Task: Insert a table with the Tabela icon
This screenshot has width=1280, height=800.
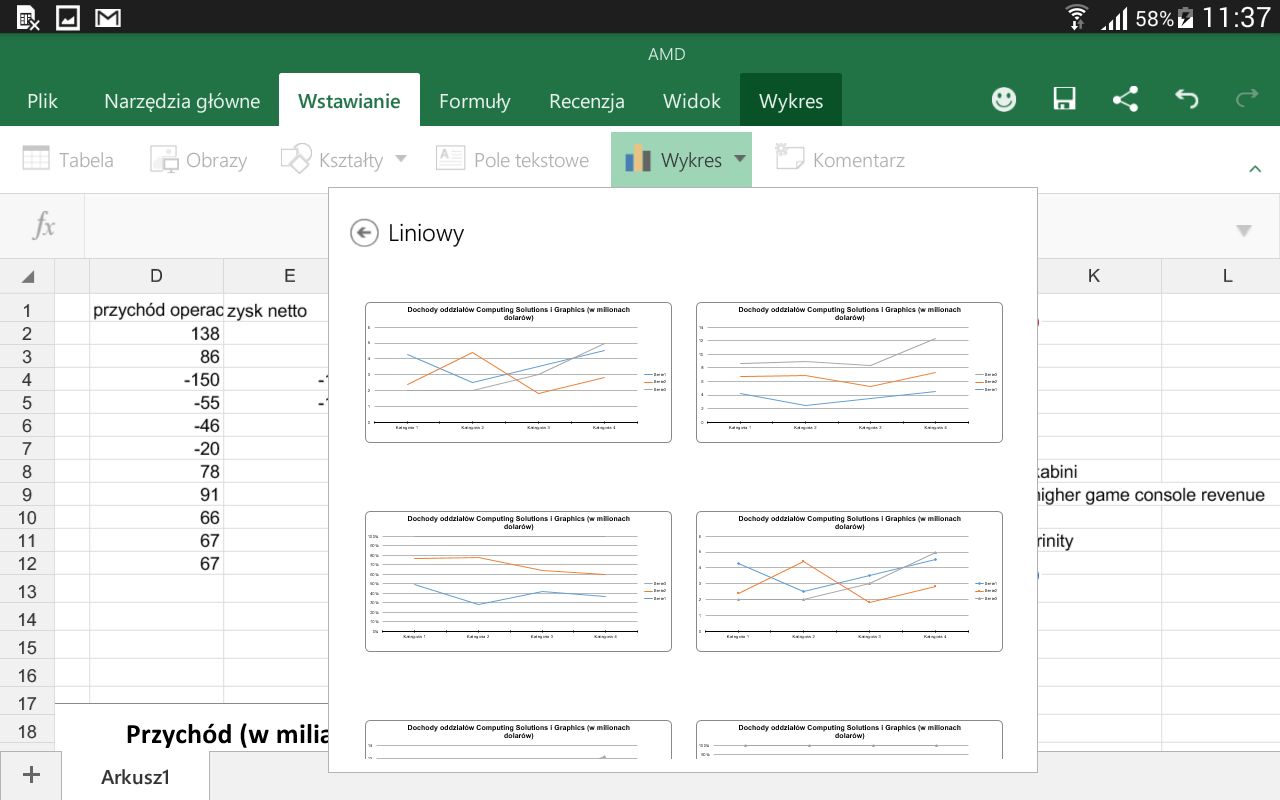Action: pos(36,159)
